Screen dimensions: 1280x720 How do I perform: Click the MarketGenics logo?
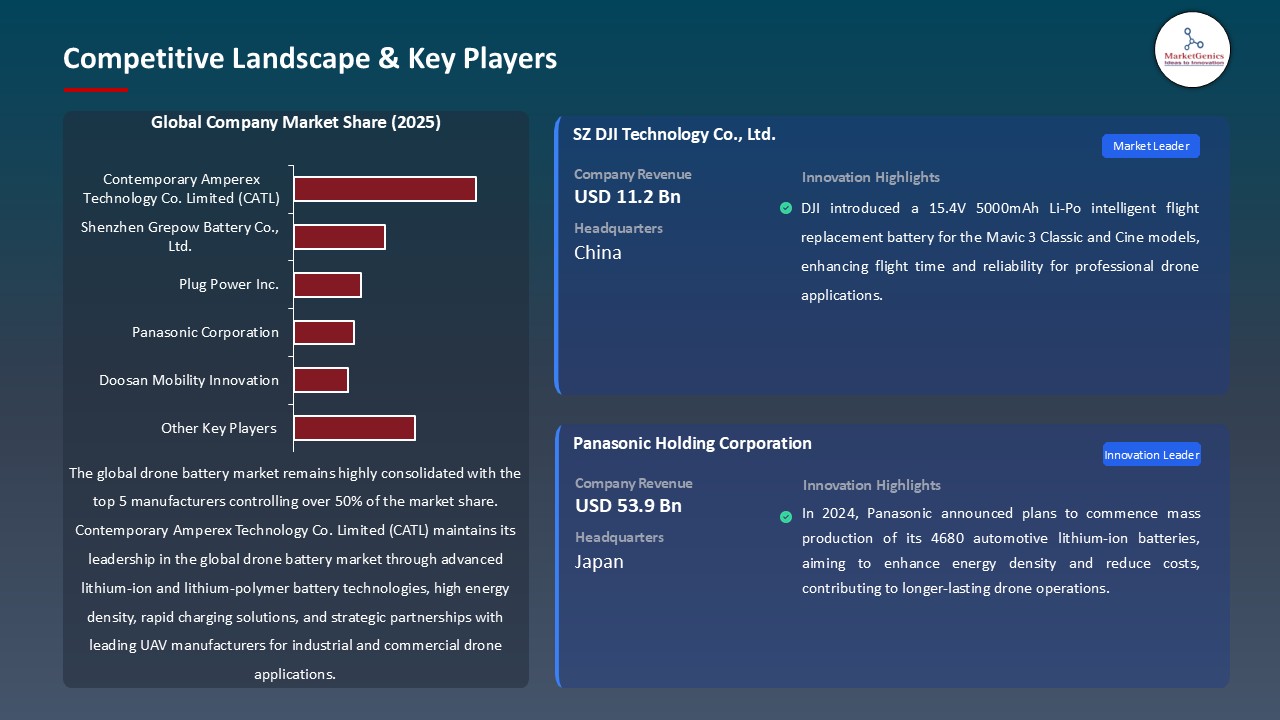pos(1192,49)
